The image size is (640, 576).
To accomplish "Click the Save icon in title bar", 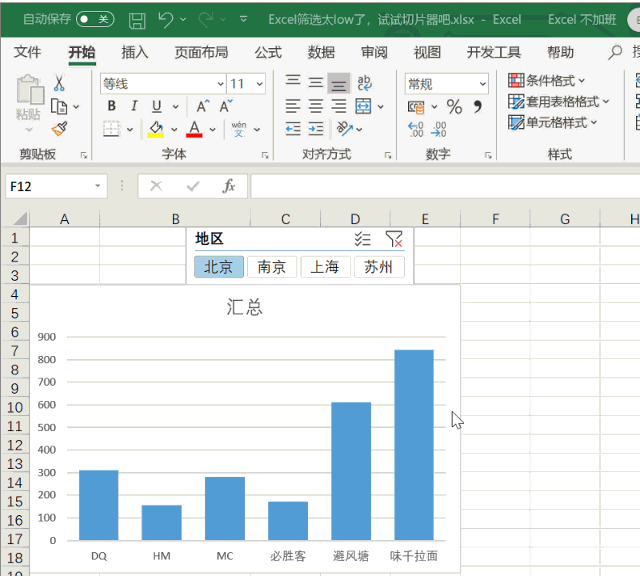I will coord(137,20).
